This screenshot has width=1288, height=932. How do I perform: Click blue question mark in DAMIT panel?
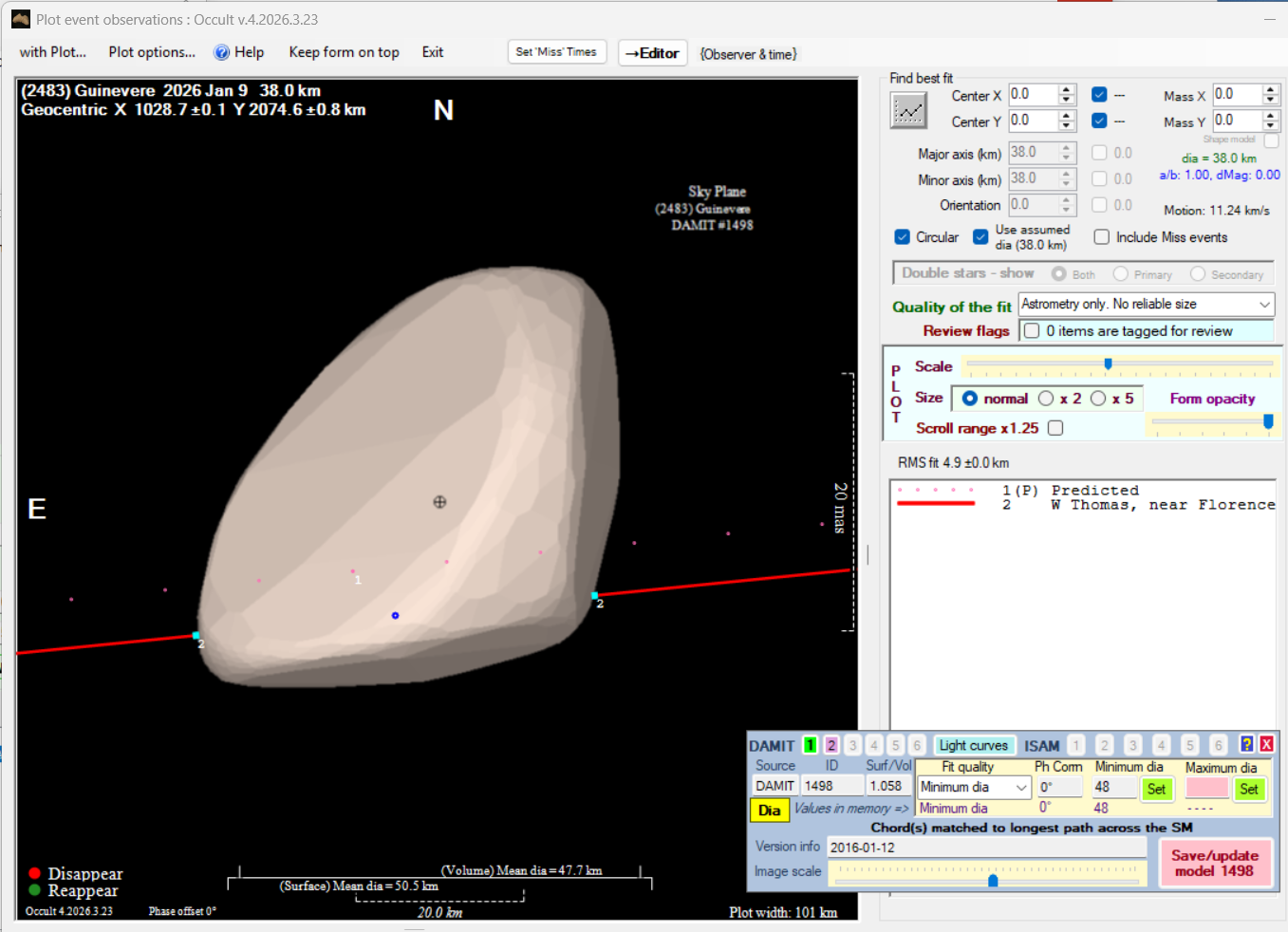click(x=1246, y=744)
